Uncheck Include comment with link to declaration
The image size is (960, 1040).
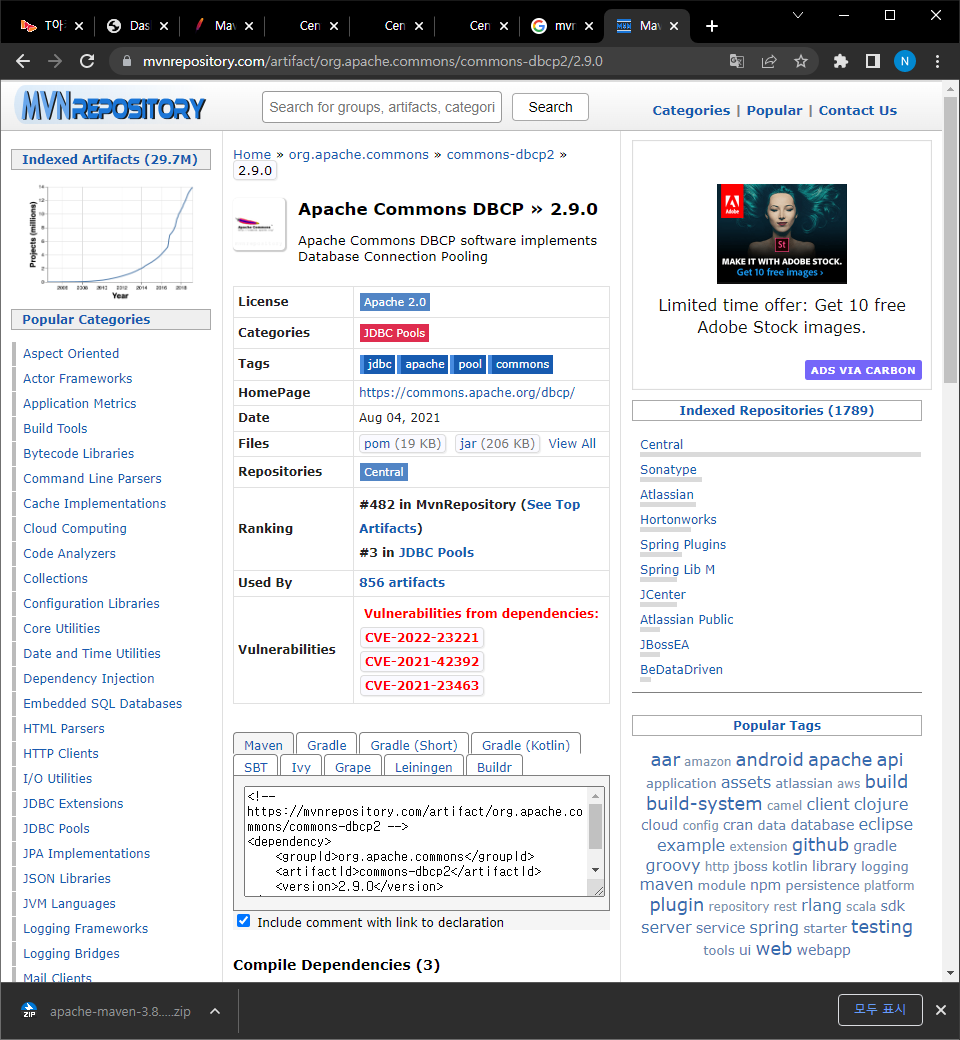pyautogui.click(x=243, y=921)
